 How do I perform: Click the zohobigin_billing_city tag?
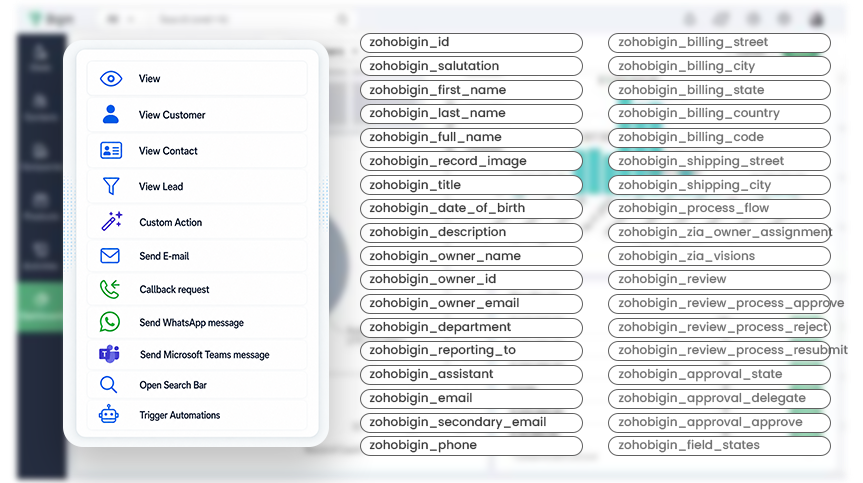[719, 66]
